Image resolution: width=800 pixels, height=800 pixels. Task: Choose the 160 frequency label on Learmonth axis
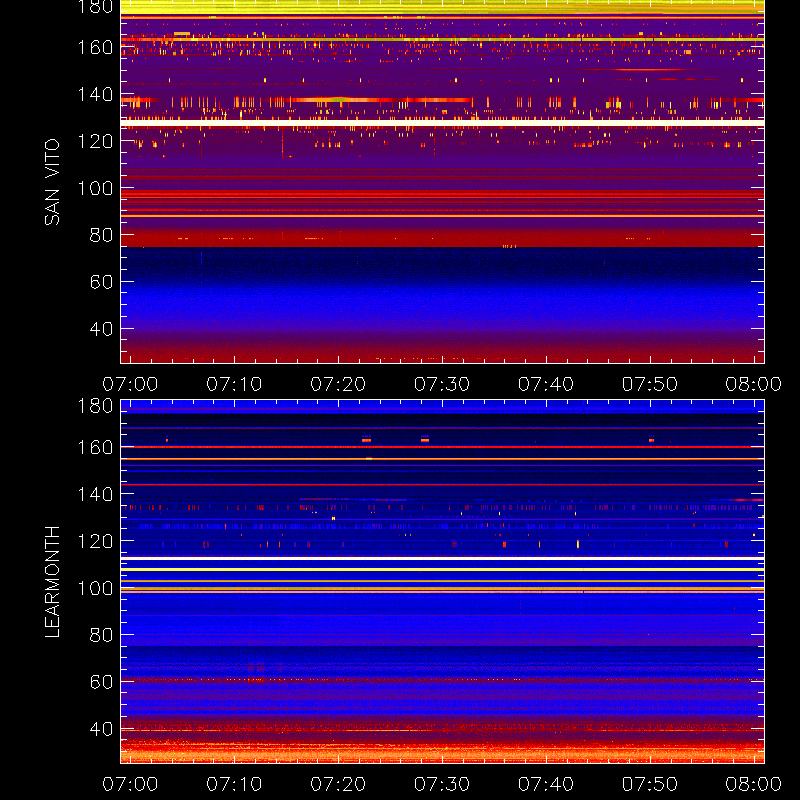tap(95, 447)
